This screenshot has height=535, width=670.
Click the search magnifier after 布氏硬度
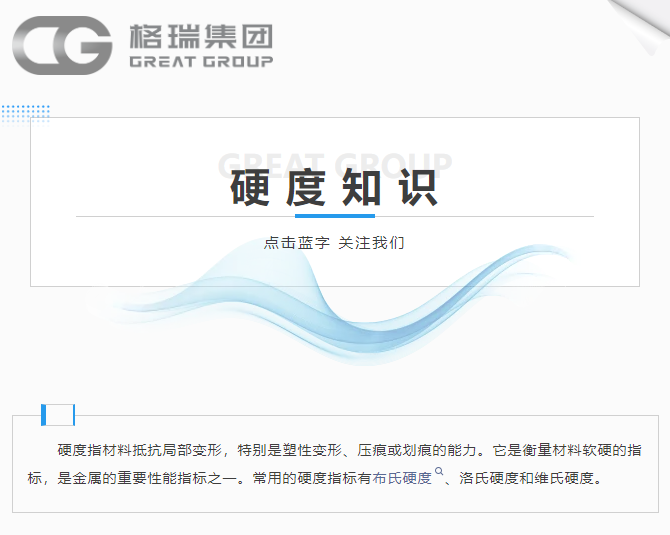coord(438,471)
